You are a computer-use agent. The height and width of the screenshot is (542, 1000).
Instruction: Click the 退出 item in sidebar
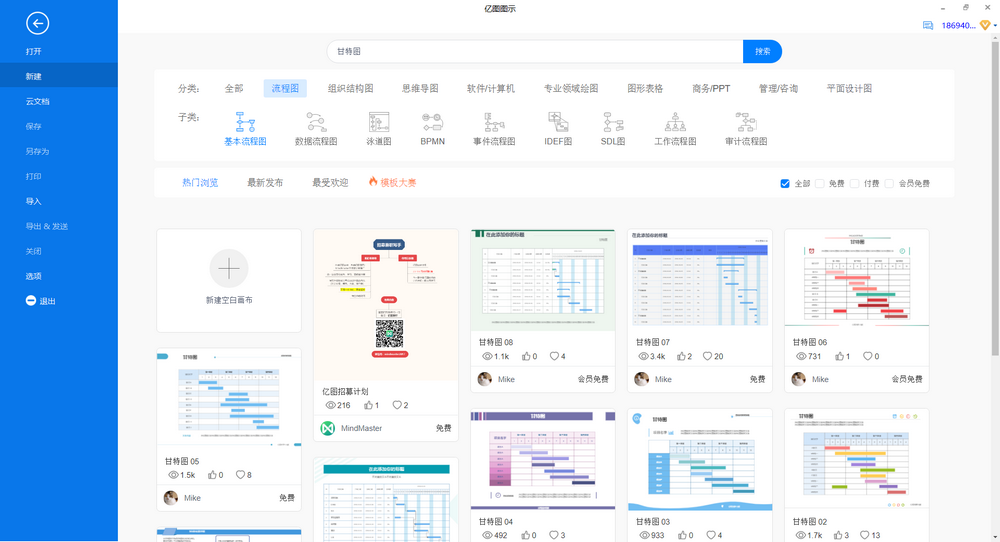(x=47, y=301)
